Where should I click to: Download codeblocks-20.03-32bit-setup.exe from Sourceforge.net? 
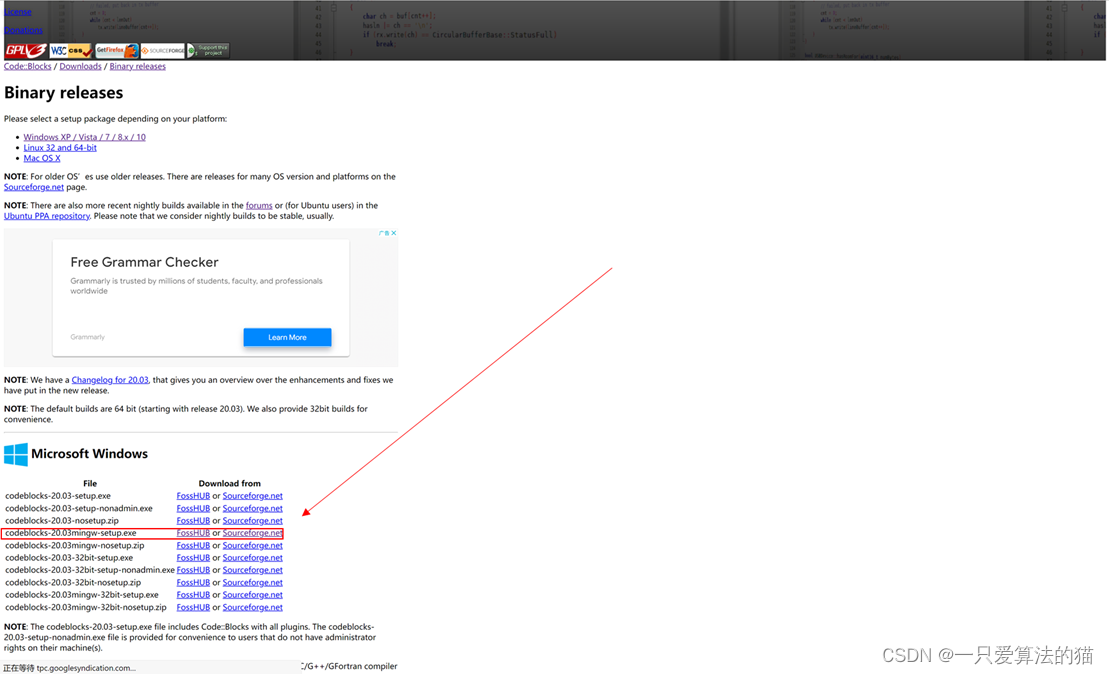coord(252,558)
